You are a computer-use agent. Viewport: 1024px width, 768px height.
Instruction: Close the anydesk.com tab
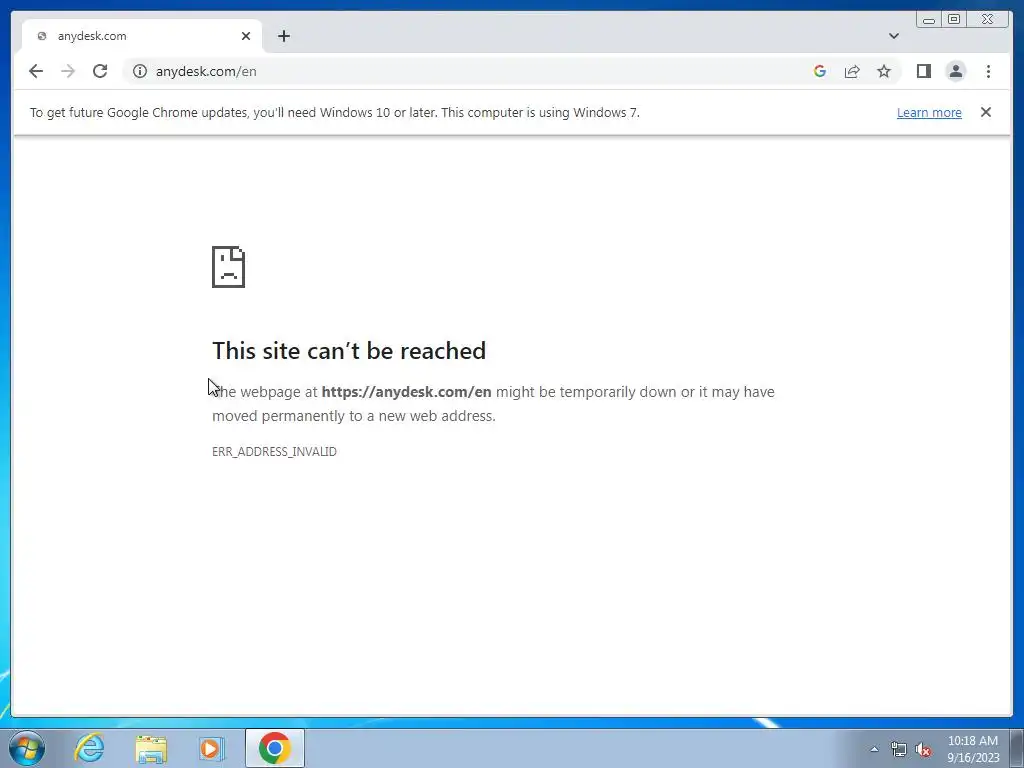click(246, 36)
